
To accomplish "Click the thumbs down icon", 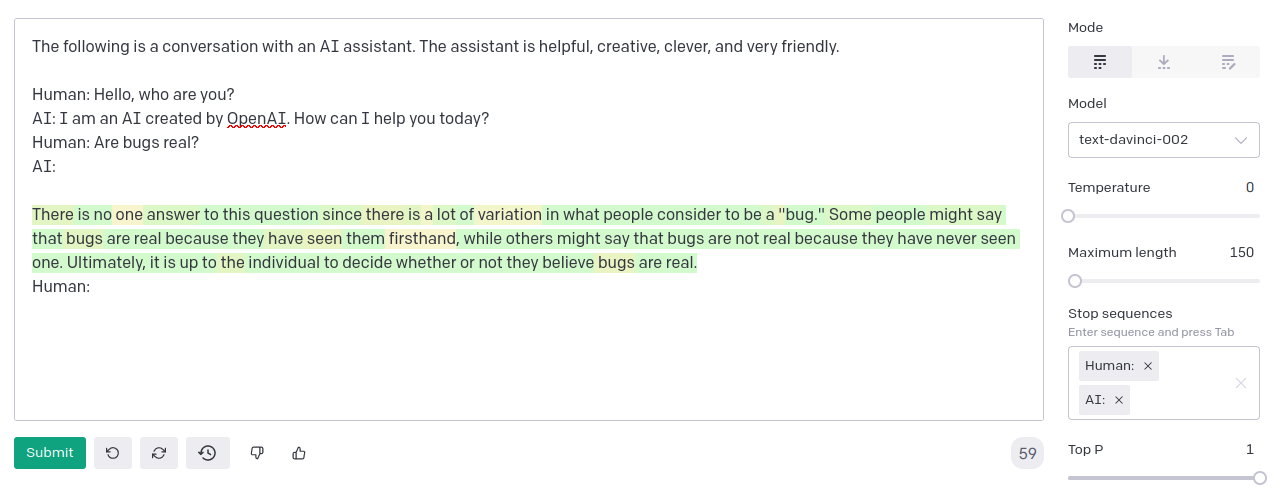I will tap(257, 453).
